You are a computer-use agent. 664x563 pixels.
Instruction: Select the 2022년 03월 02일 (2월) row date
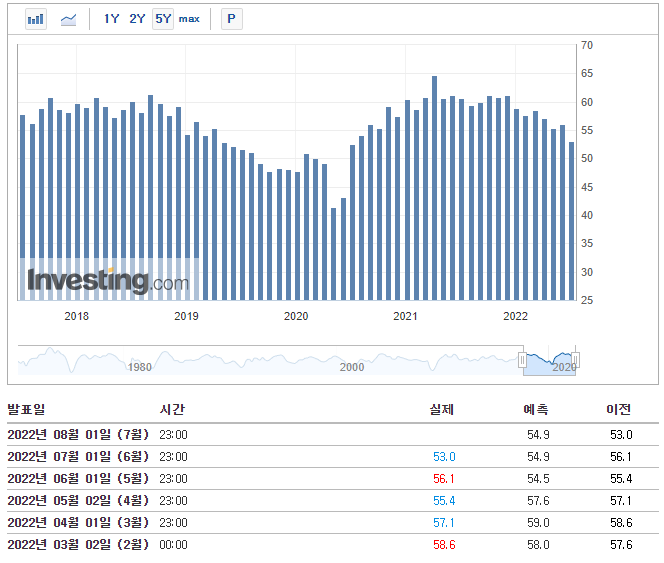click(x=78, y=545)
